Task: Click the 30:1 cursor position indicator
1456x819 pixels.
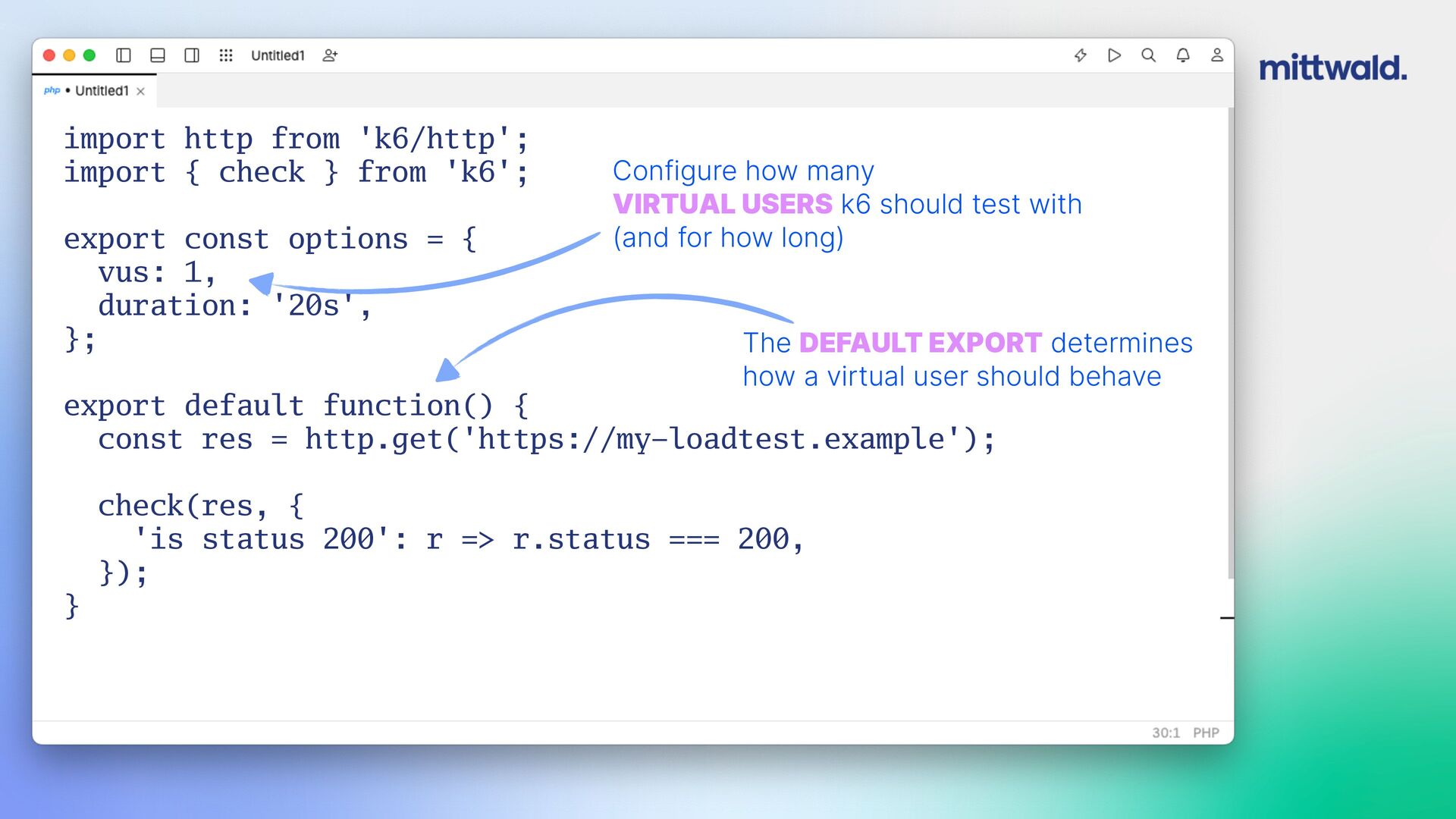Action: pyautogui.click(x=1166, y=733)
